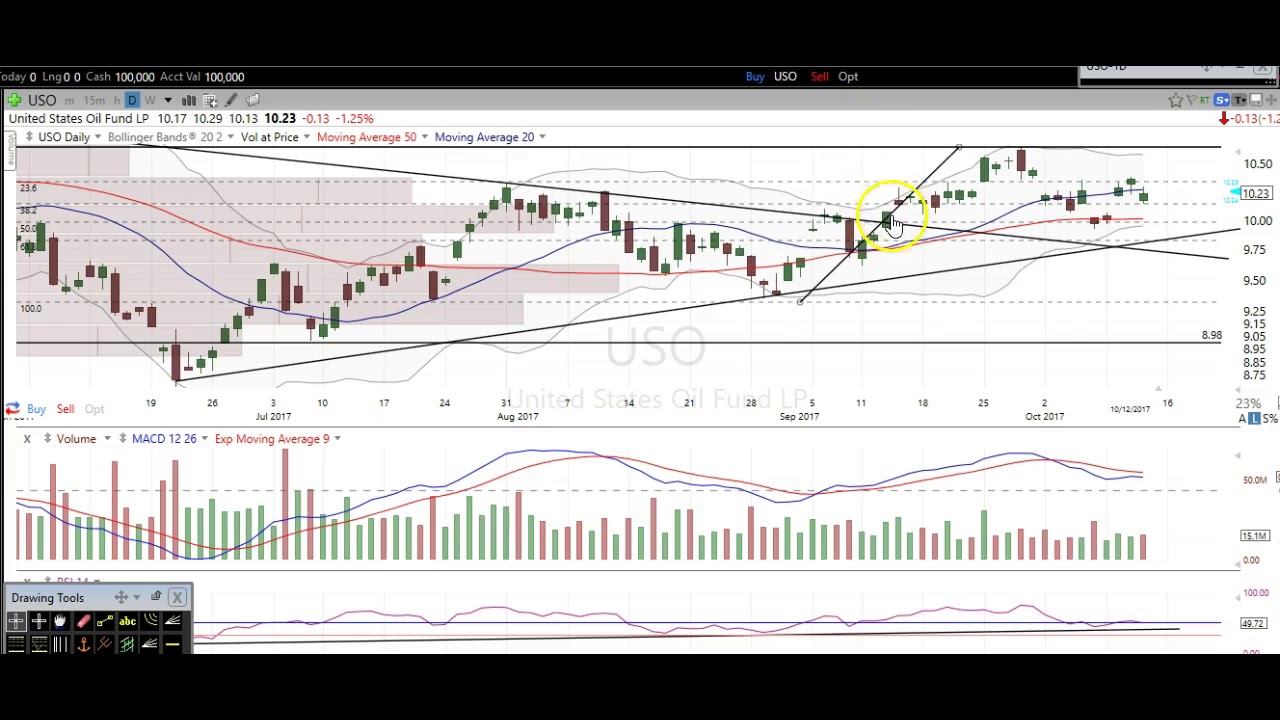Click Buy under the price chart
The image size is (1280, 720).
click(36, 408)
